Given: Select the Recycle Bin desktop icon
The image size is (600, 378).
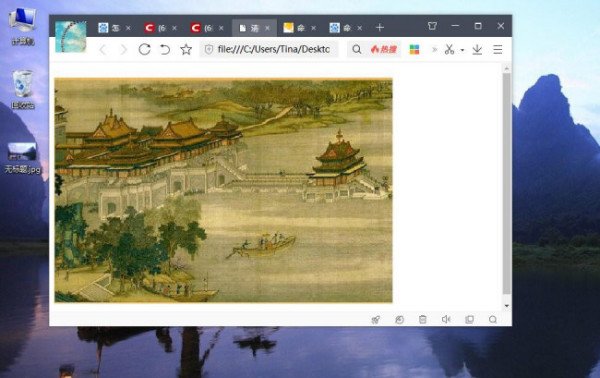Looking at the screenshot, I should pos(23,90).
